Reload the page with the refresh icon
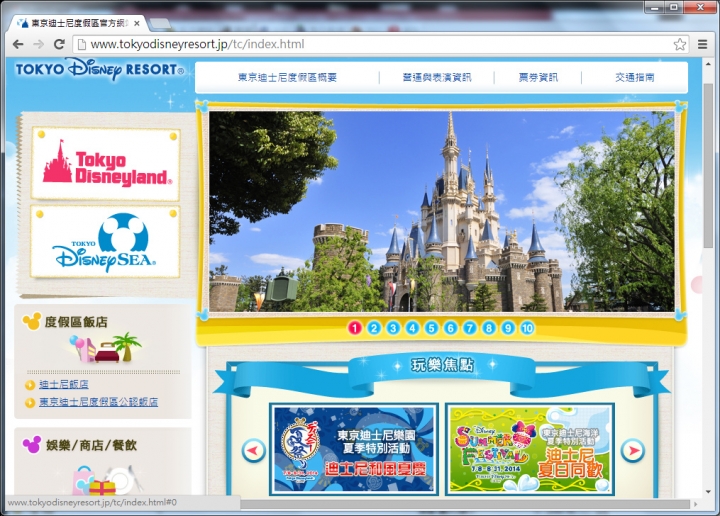The image size is (720, 516). click(x=59, y=44)
